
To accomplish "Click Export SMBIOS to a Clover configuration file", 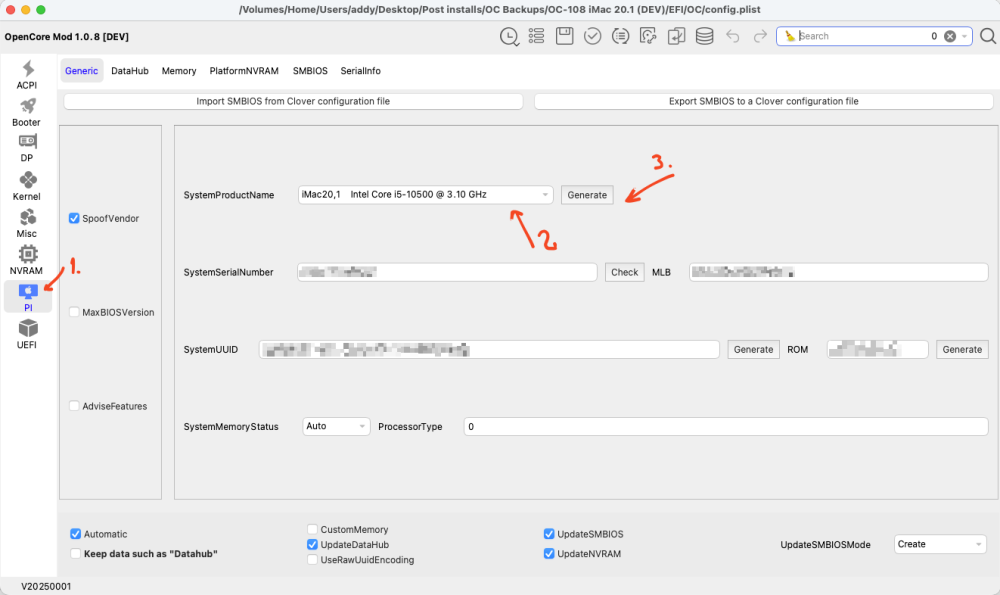I will (x=763, y=101).
